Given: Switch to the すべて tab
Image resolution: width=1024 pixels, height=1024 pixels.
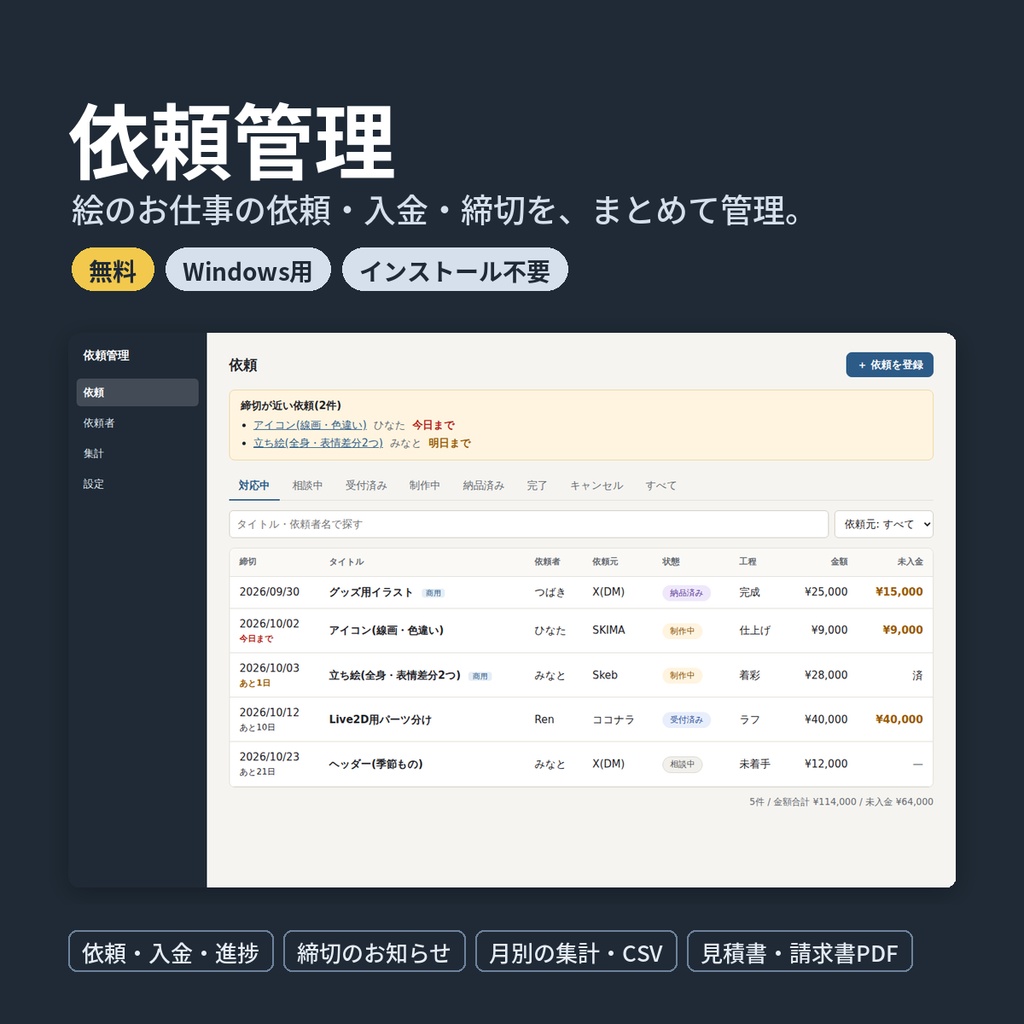Looking at the screenshot, I should tap(661, 485).
